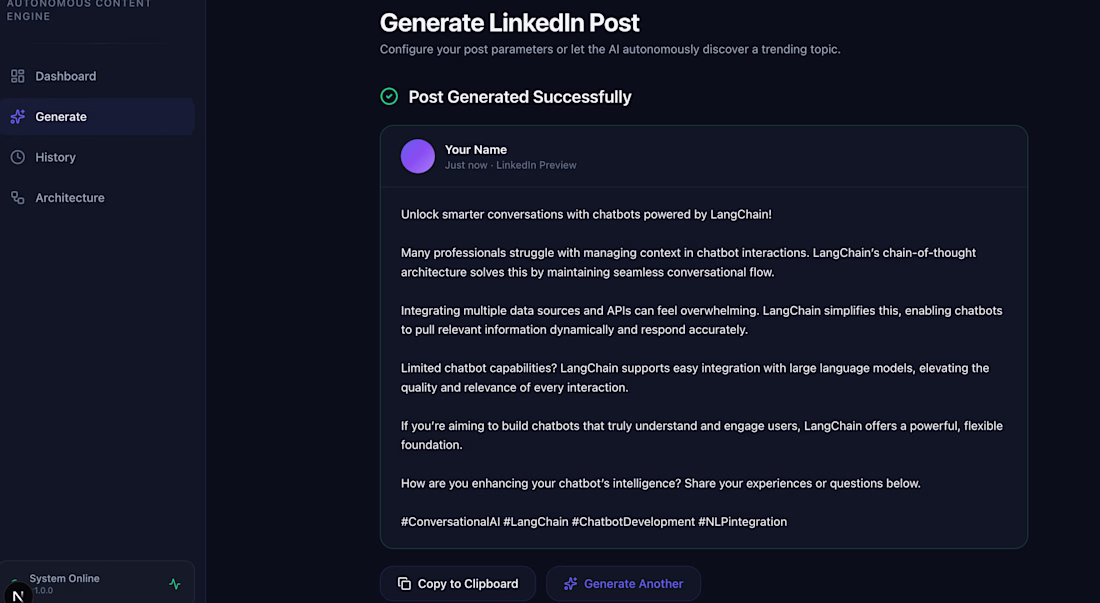Click Copy to Clipboard button
The height and width of the screenshot is (603, 1100).
[x=457, y=583]
